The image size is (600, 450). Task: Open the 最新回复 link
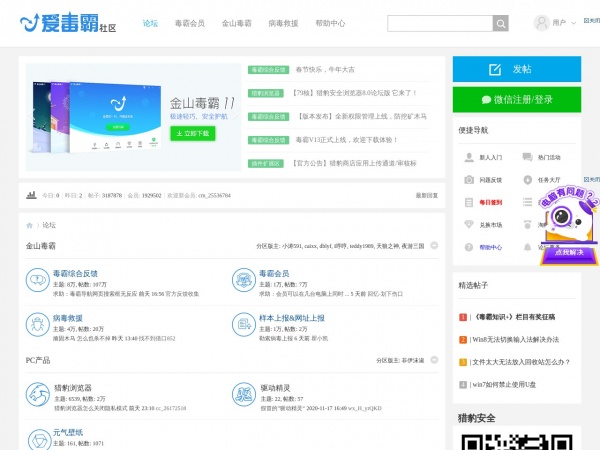tap(427, 196)
